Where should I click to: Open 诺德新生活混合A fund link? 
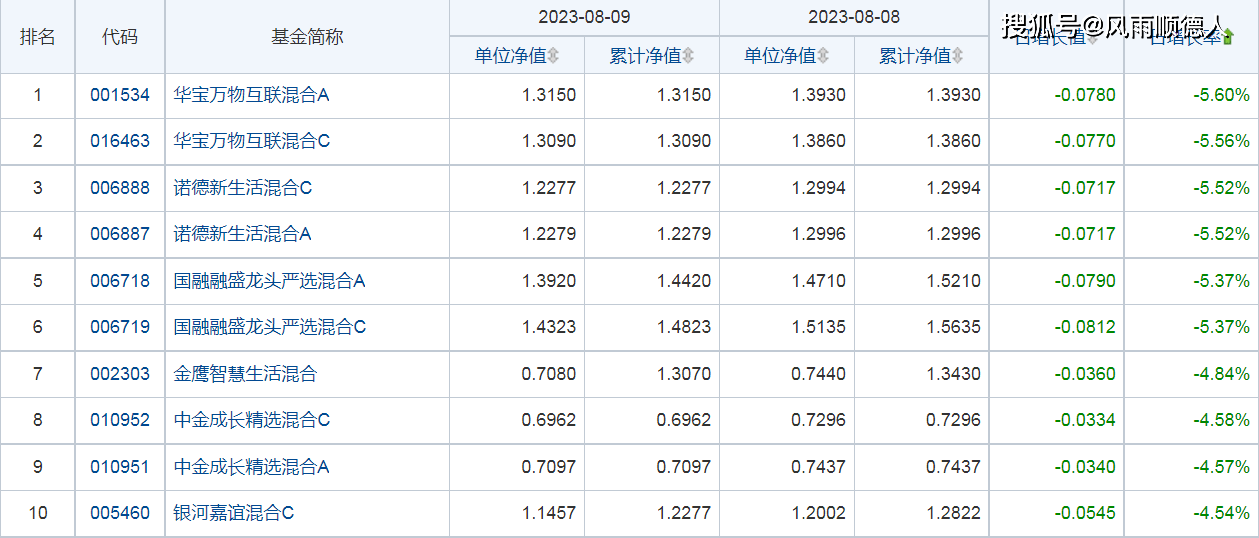coord(243,234)
